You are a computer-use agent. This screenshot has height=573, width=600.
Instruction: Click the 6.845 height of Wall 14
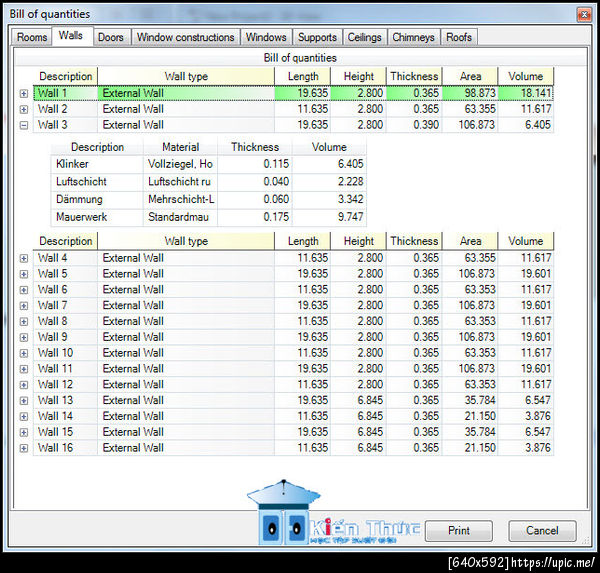pyautogui.click(x=359, y=416)
